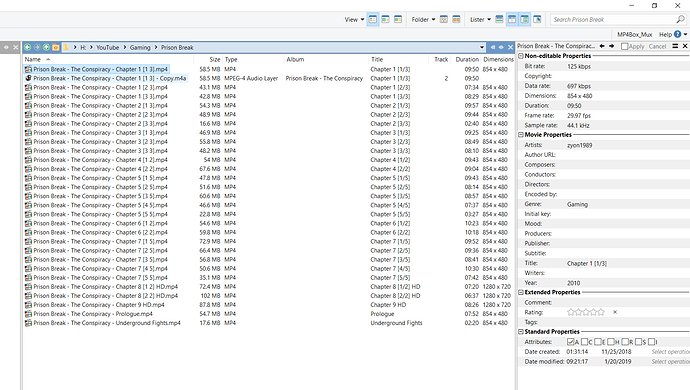Click the eye icon on the grey left panel
The height and width of the screenshot is (390, 690).
(6, 47)
